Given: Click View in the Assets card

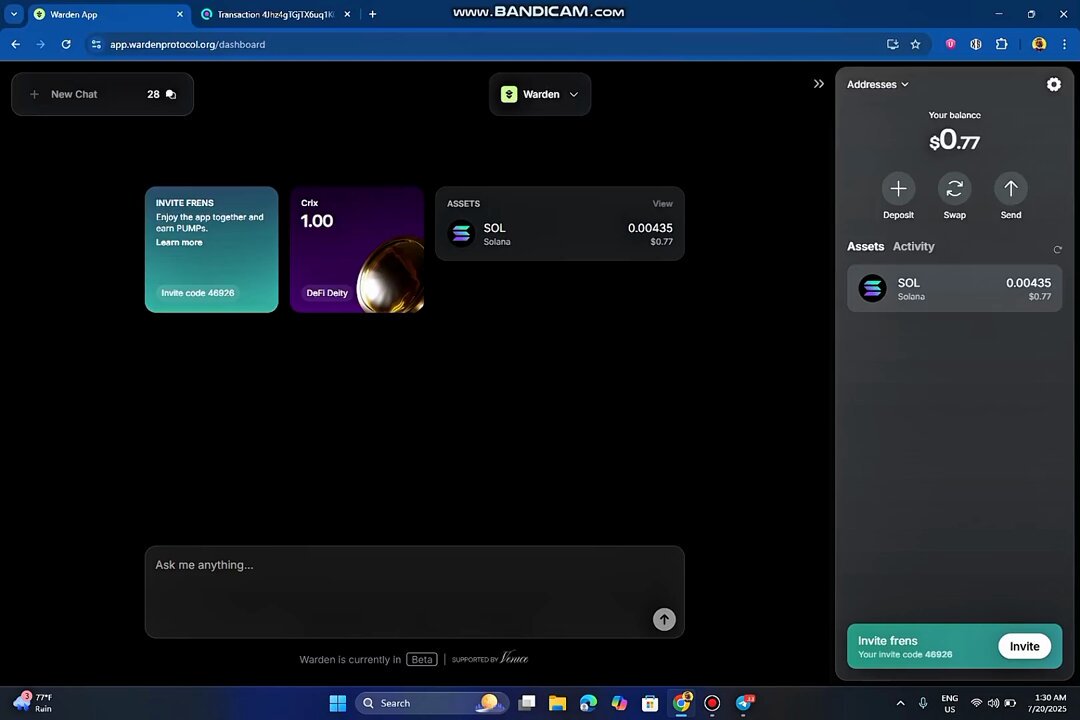Looking at the screenshot, I should [662, 203].
